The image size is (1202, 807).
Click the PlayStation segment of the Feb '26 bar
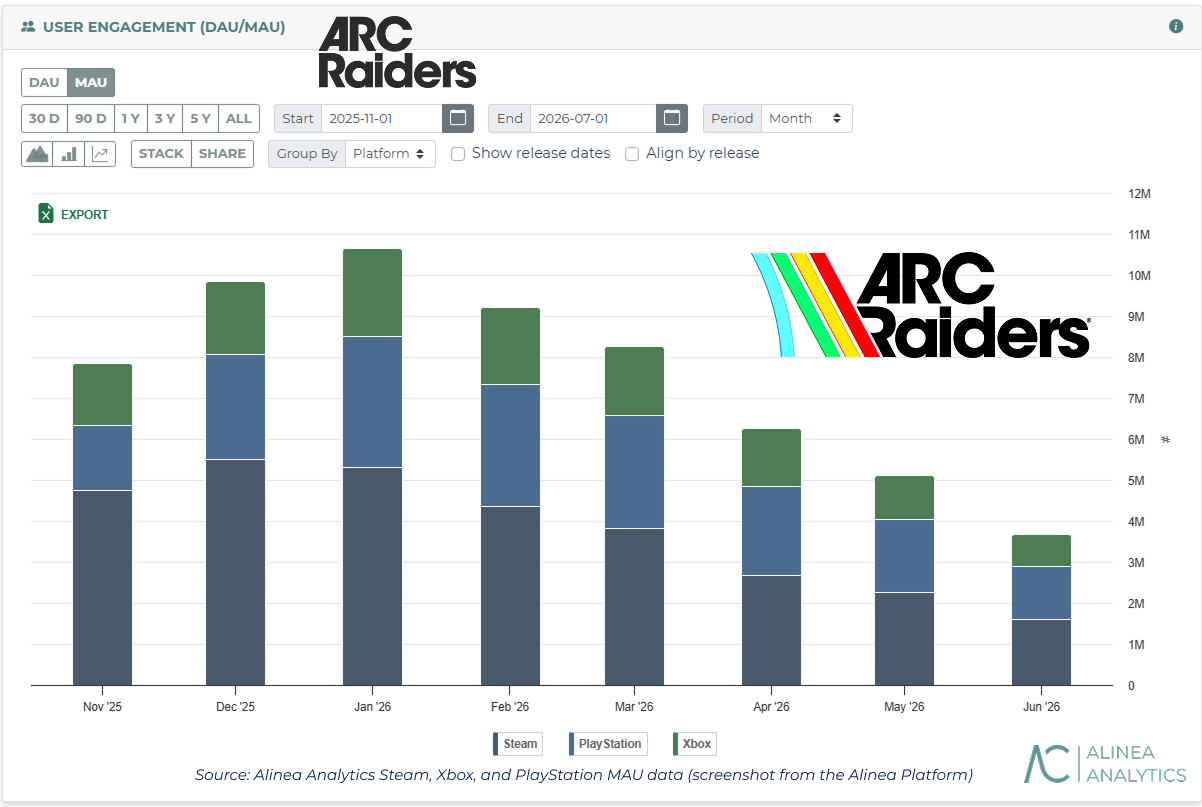tap(510, 445)
